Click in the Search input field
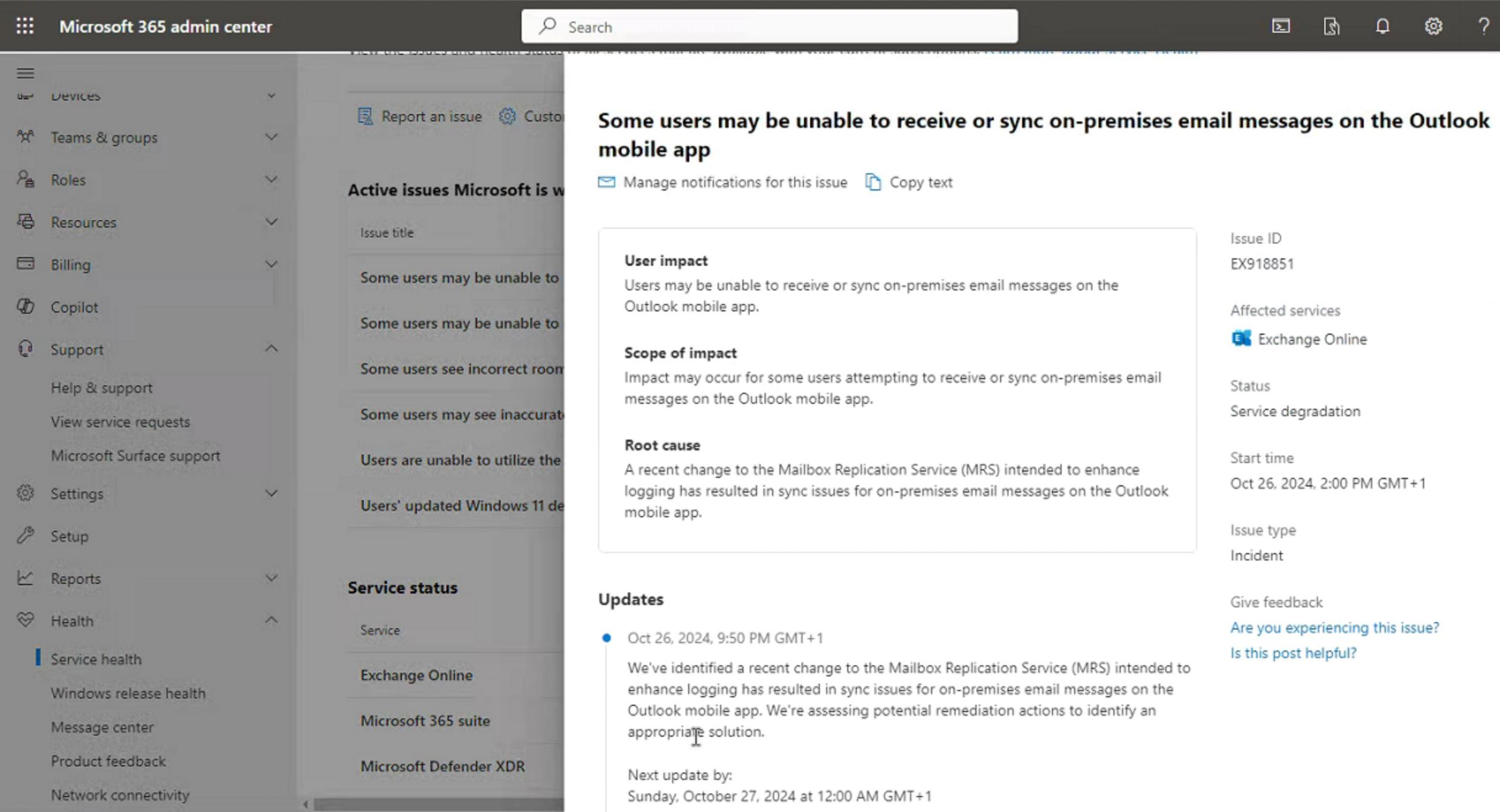1500x812 pixels. (x=769, y=27)
